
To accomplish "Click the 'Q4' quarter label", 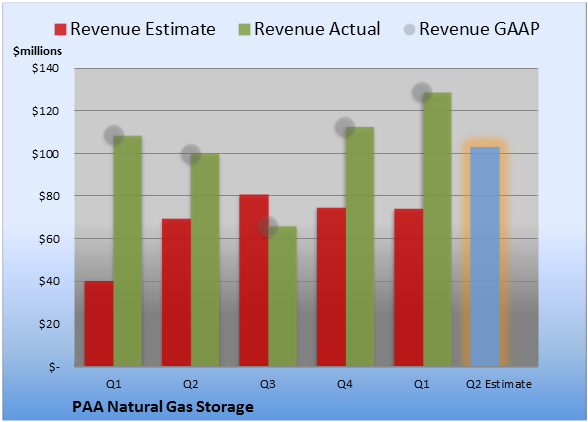I will click(x=345, y=384).
